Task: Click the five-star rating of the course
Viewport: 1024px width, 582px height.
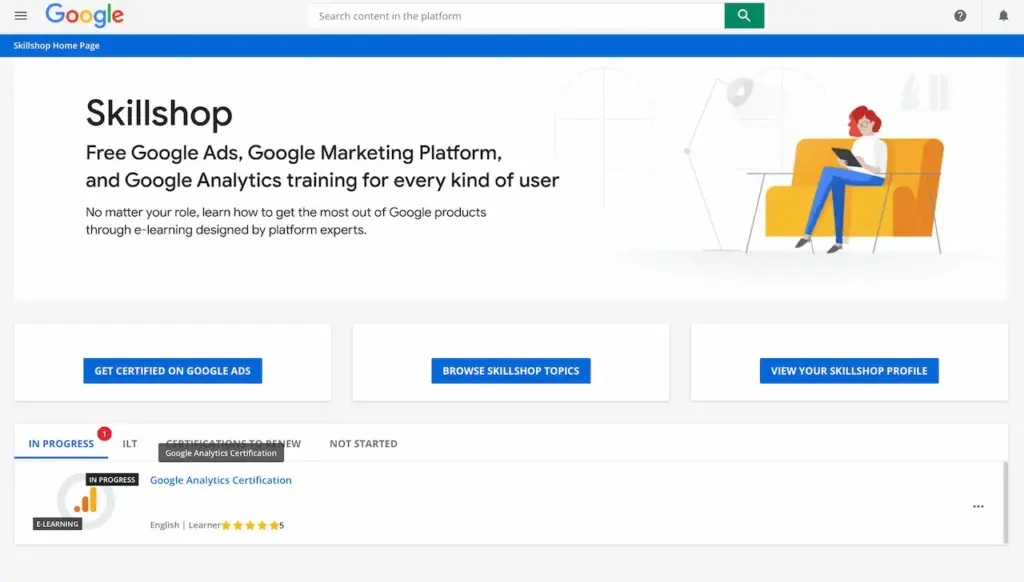Action: pyautogui.click(x=250, y=525)
